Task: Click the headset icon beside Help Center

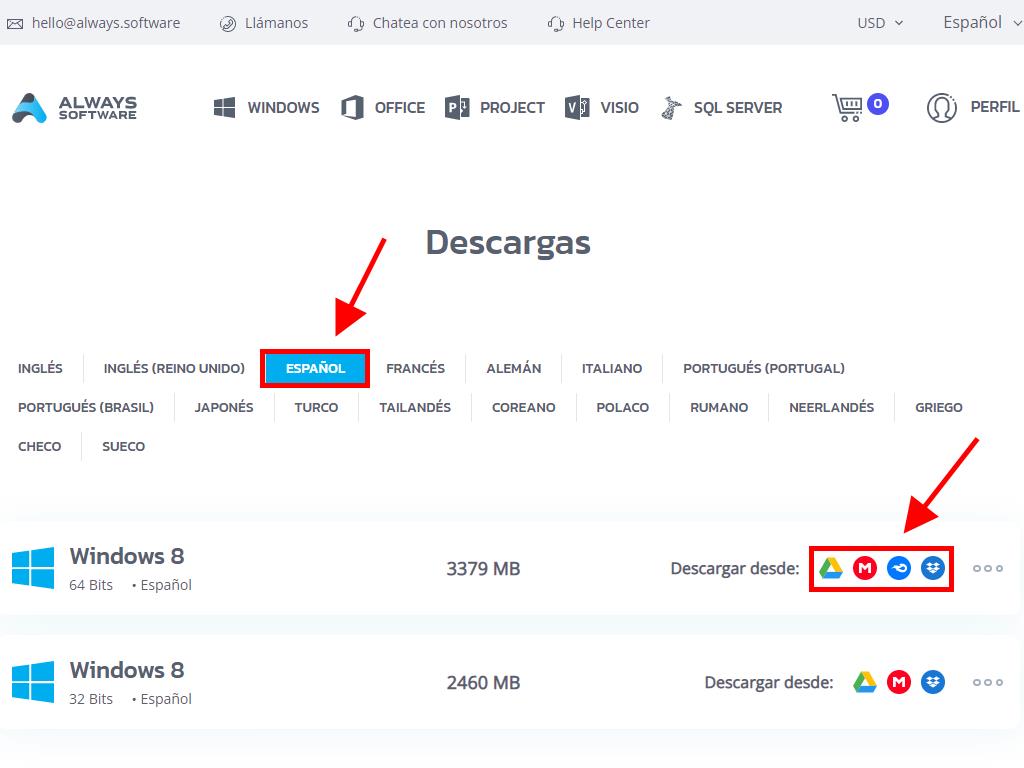Action: coord(556,24)
